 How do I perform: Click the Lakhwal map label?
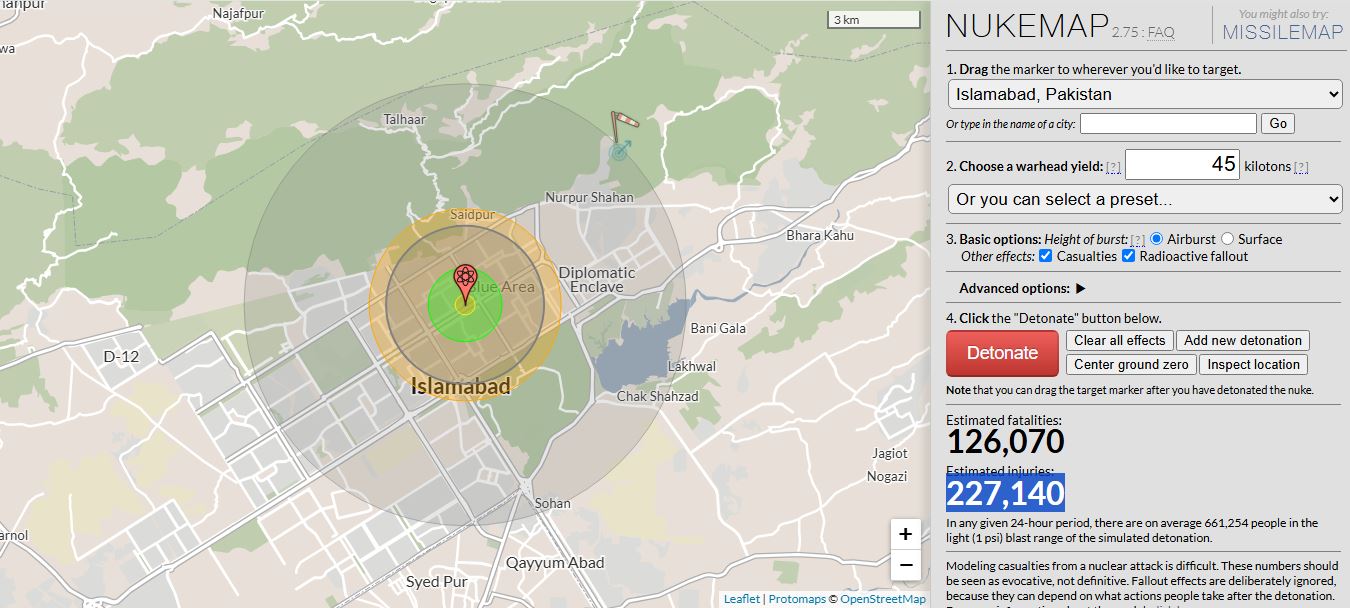click(x=692, y=366)
